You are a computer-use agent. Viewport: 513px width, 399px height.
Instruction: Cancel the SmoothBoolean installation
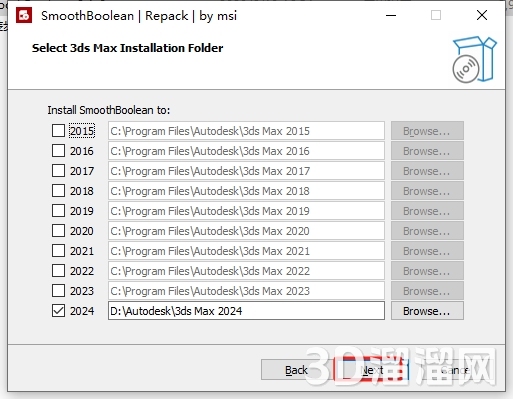tap(456, 370)
